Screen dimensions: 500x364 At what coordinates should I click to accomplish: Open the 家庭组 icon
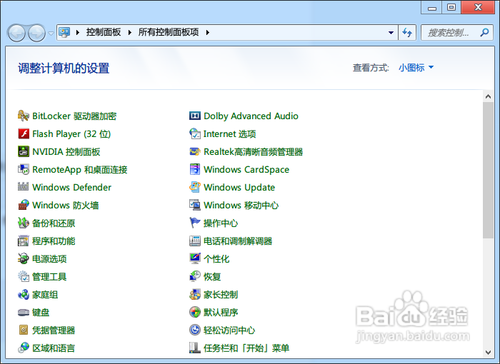(23, 294)
